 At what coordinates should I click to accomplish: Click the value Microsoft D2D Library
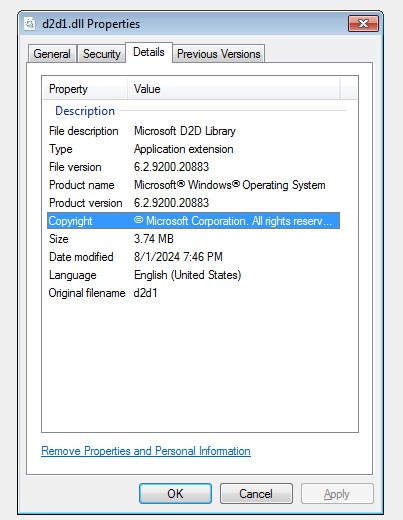(185, 131)
